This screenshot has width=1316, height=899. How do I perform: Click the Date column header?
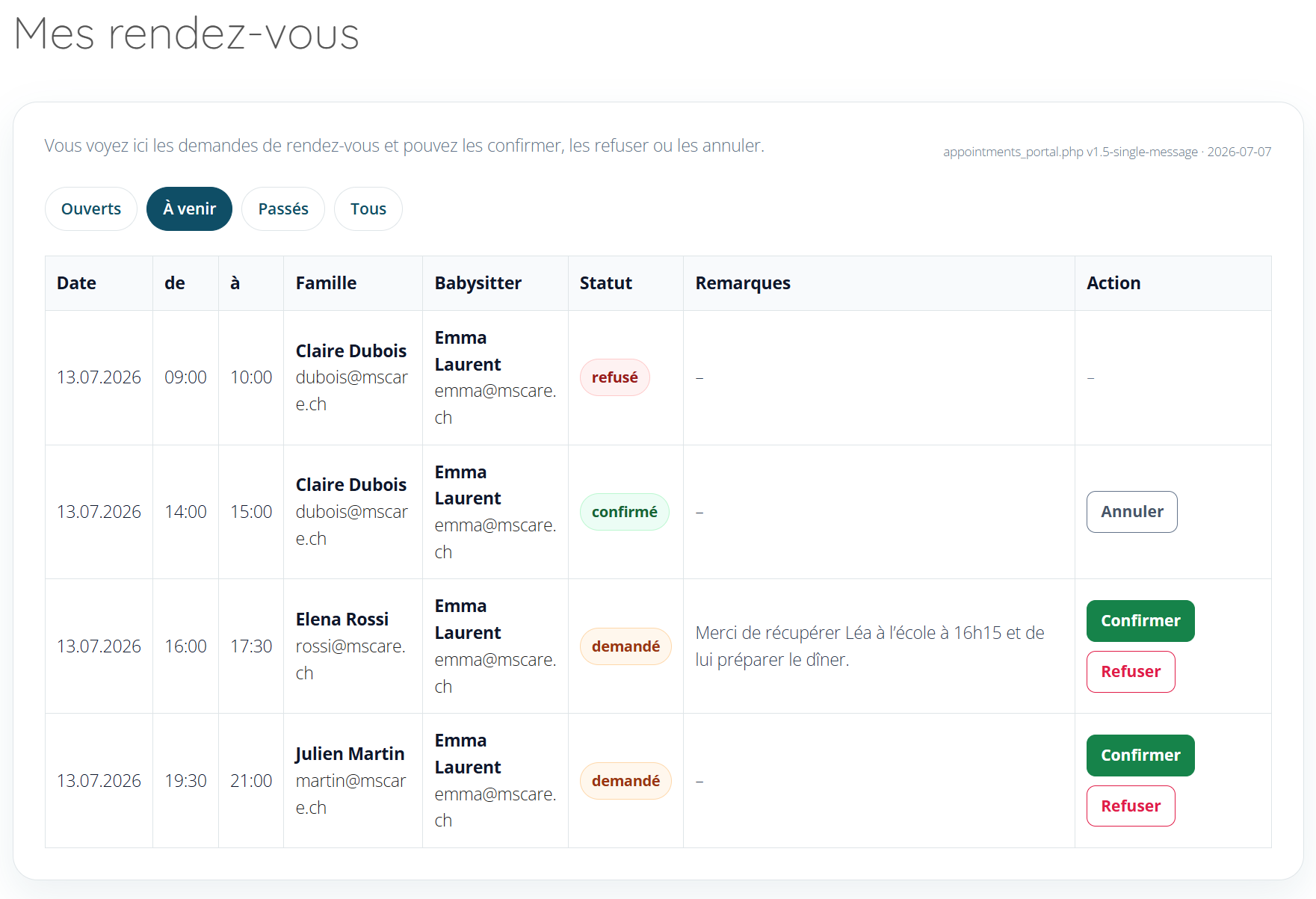point(76,283)
